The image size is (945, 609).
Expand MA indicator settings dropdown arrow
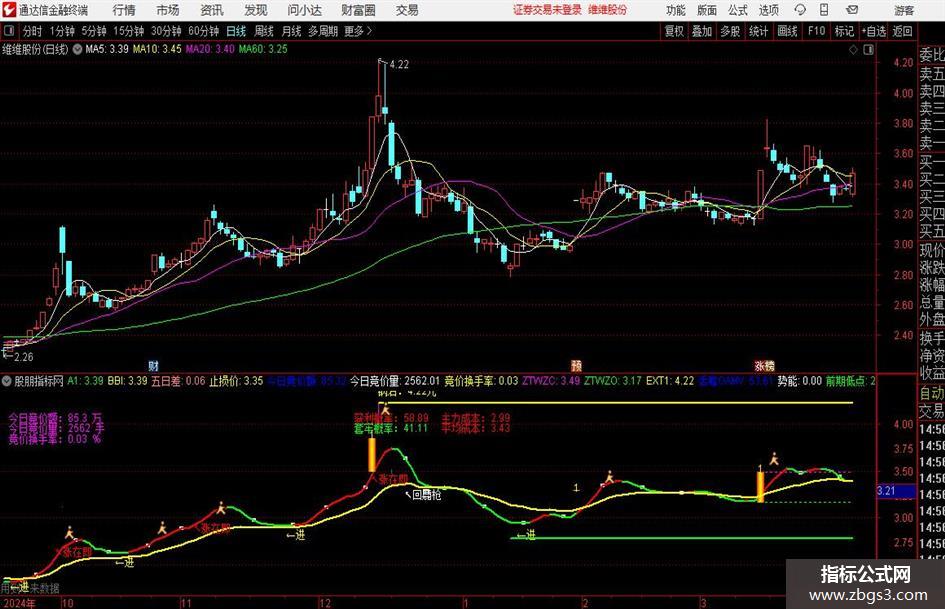click(77, 49)
